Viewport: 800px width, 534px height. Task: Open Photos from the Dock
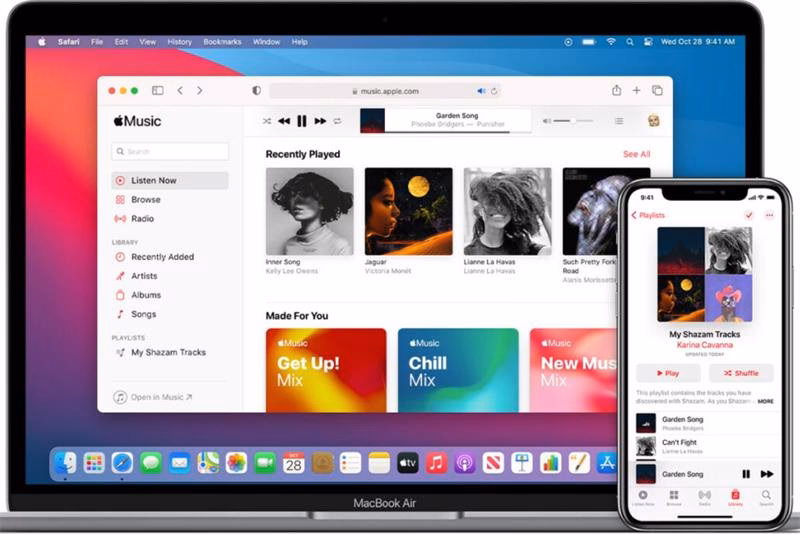tap(236, 463)
